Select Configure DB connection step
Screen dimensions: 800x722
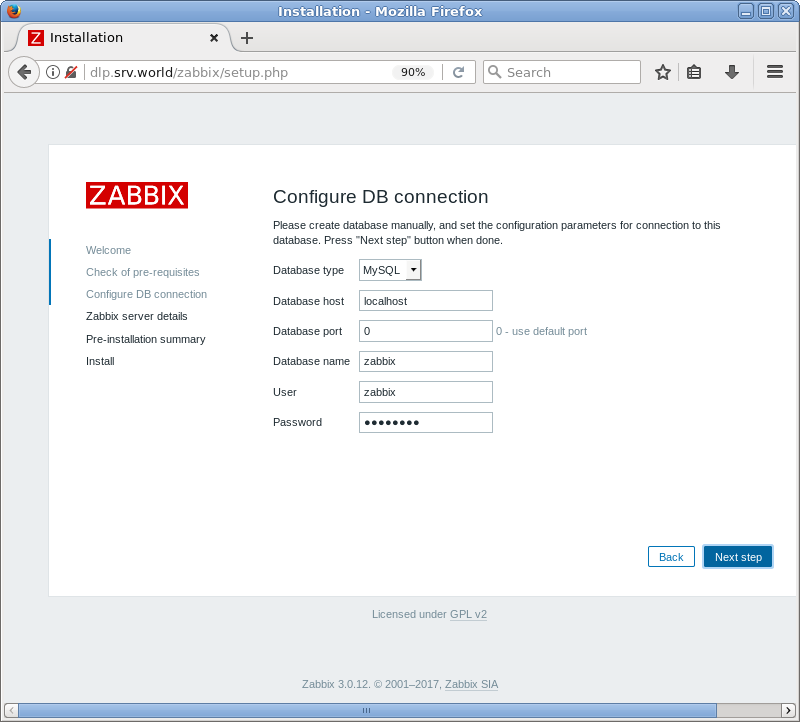[x=146, y=294]
